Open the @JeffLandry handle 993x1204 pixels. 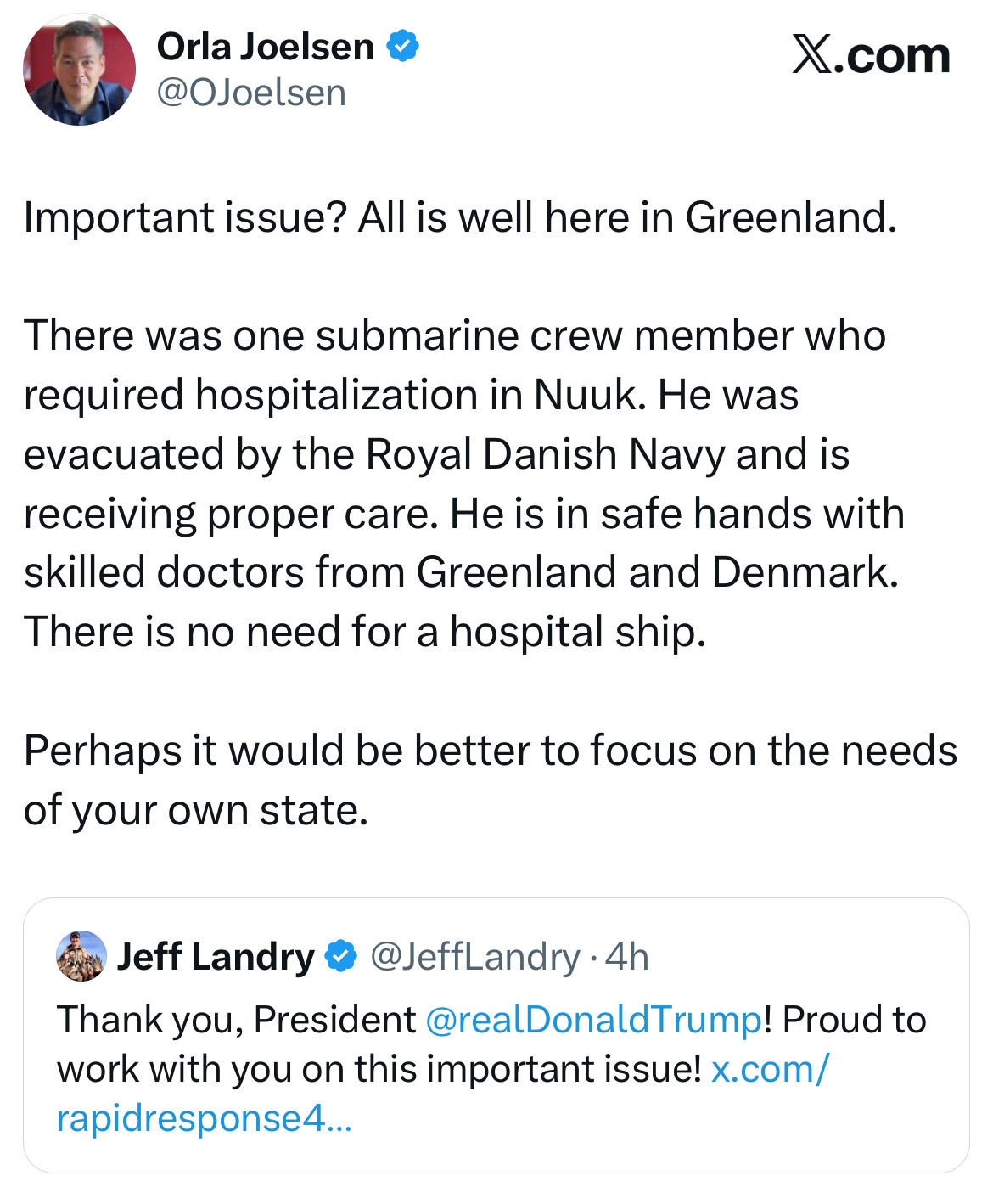475,958
